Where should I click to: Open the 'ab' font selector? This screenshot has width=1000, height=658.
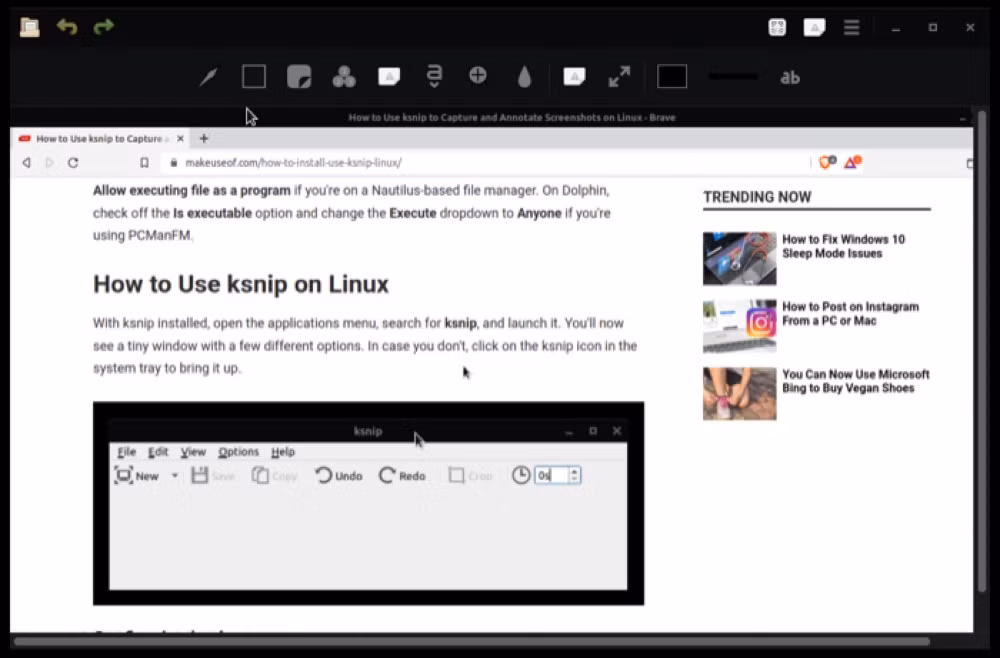pos(790,77)
